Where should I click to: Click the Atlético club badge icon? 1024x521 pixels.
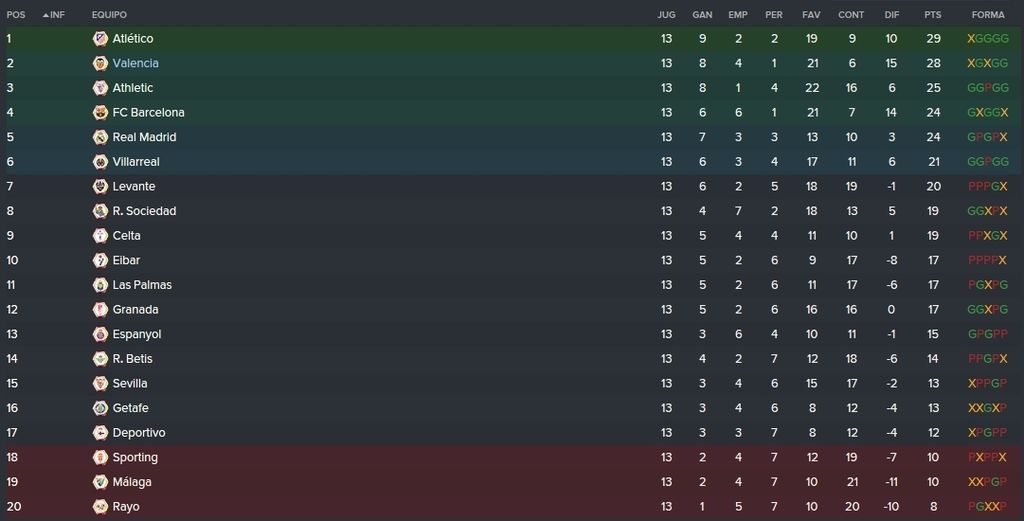click(x=100, y=39)
